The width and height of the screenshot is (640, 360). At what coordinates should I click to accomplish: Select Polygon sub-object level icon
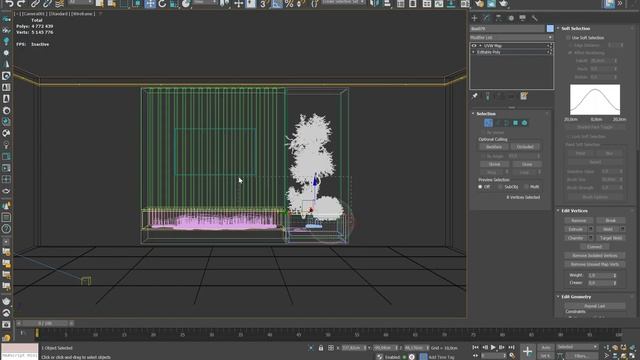coord(516,123)
